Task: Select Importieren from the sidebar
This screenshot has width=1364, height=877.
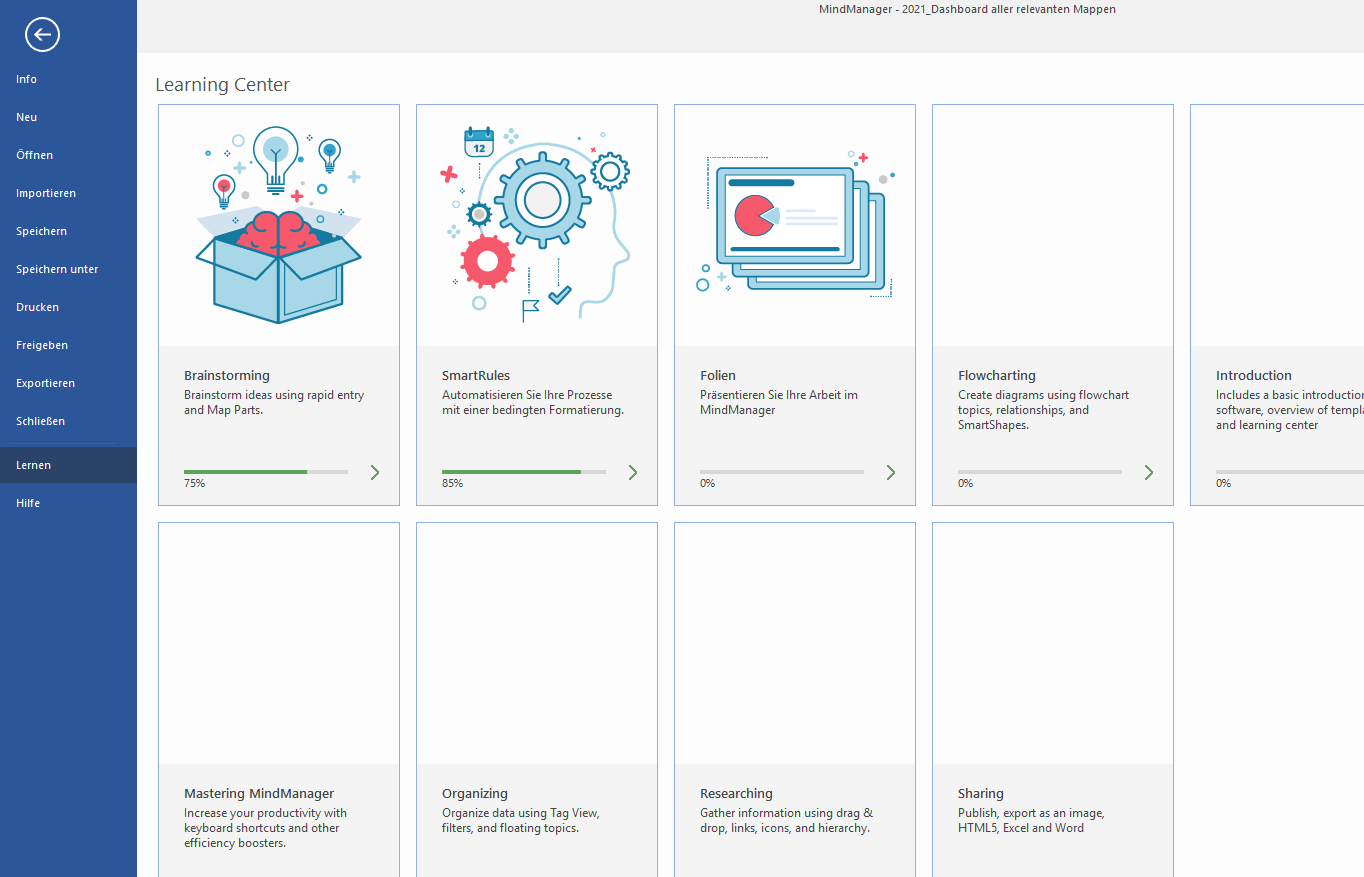Action: [x=46, y=193]
